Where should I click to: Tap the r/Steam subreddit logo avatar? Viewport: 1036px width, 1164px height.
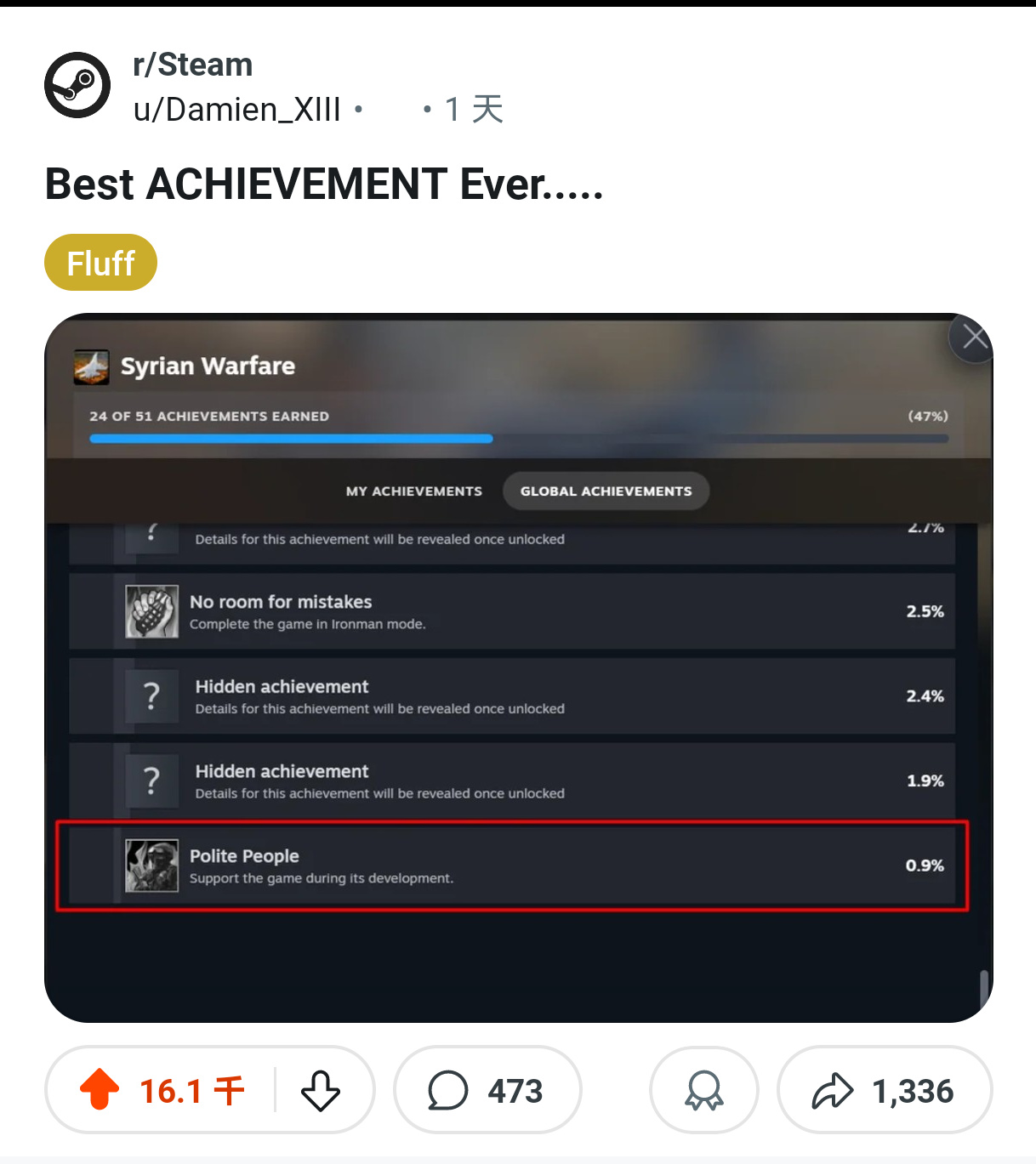click(77, 85)
